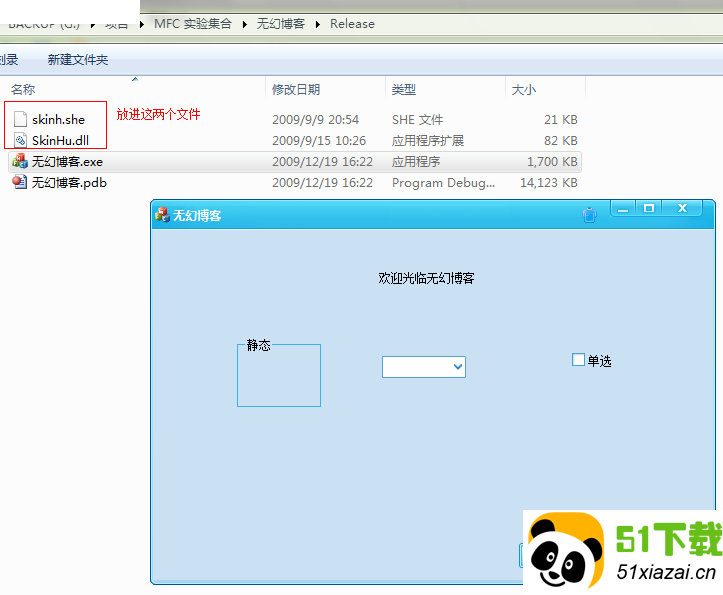The image size is (723, 595).
Task: Navigate to MFC 实验集合 breadcrumb folder
Action: tap(193, 24)
